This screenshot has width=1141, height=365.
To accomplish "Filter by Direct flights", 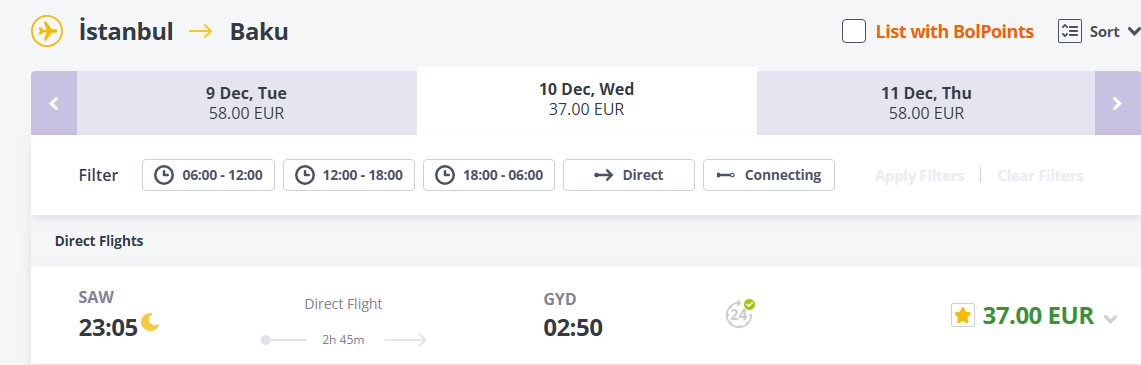I will [x=629, y=175].
